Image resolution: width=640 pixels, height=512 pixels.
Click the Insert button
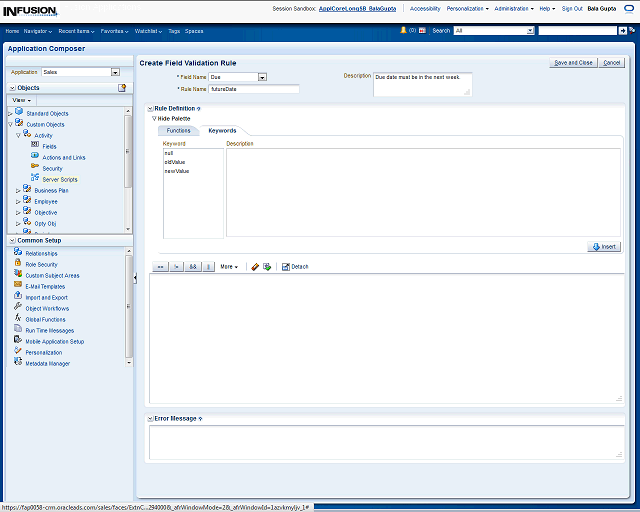(605, 246)
